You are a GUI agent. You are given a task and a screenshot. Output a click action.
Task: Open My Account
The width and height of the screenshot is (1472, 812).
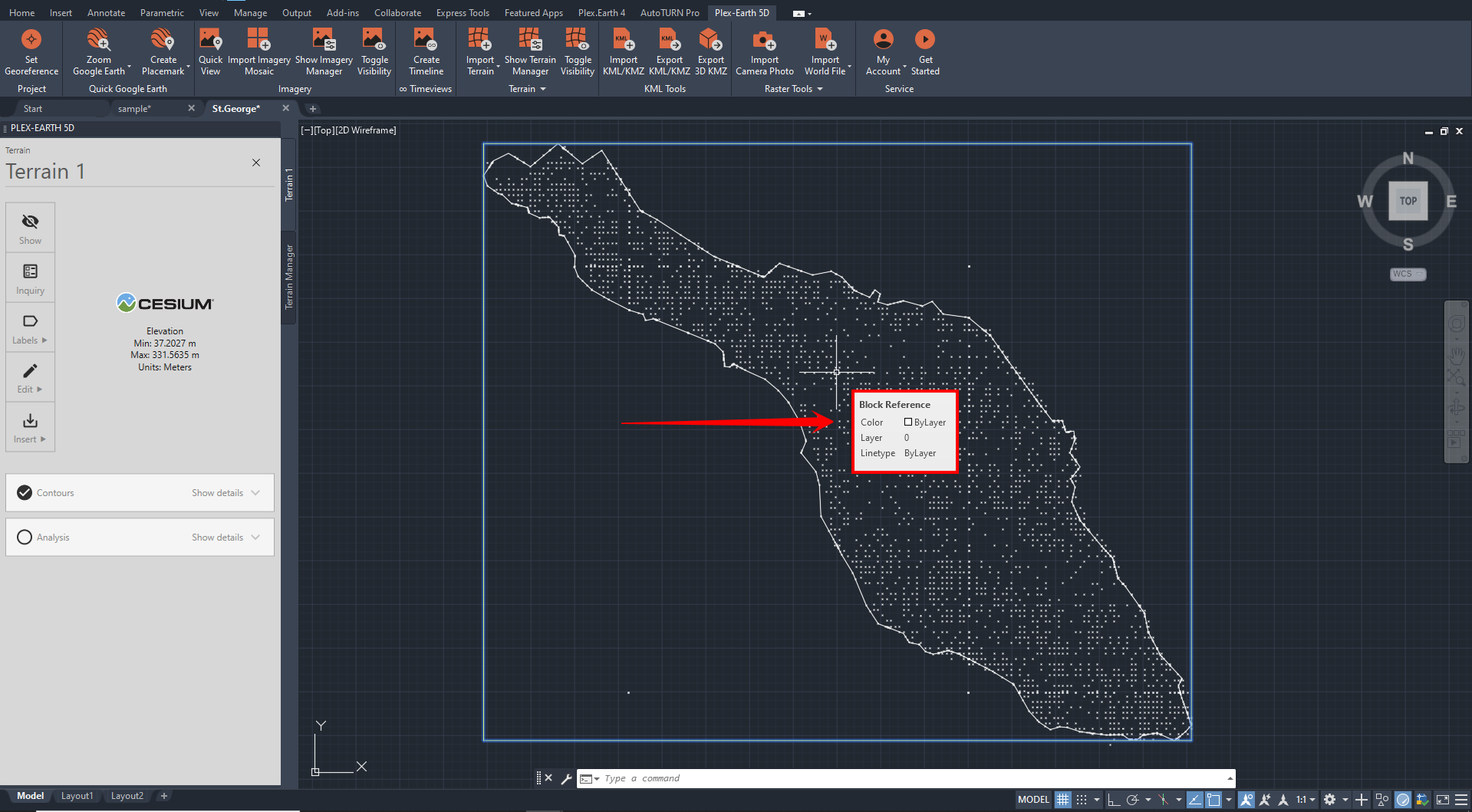tap(884, 52)
